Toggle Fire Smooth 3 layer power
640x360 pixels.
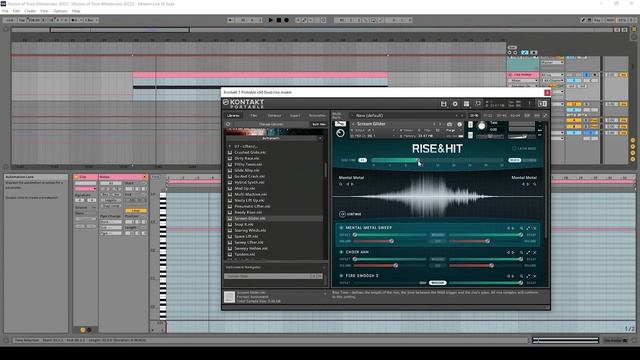point(341,276)
